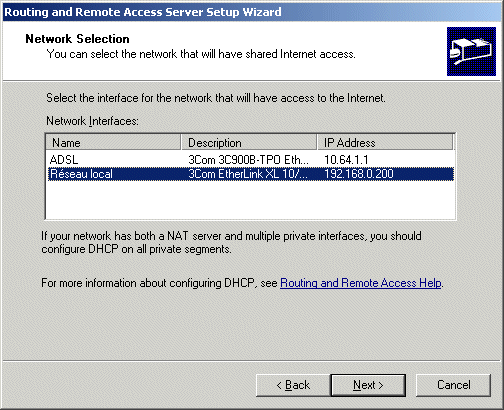Click the Network Selection heading text
The height and width of the screenshot is (410, 504).
77,39
